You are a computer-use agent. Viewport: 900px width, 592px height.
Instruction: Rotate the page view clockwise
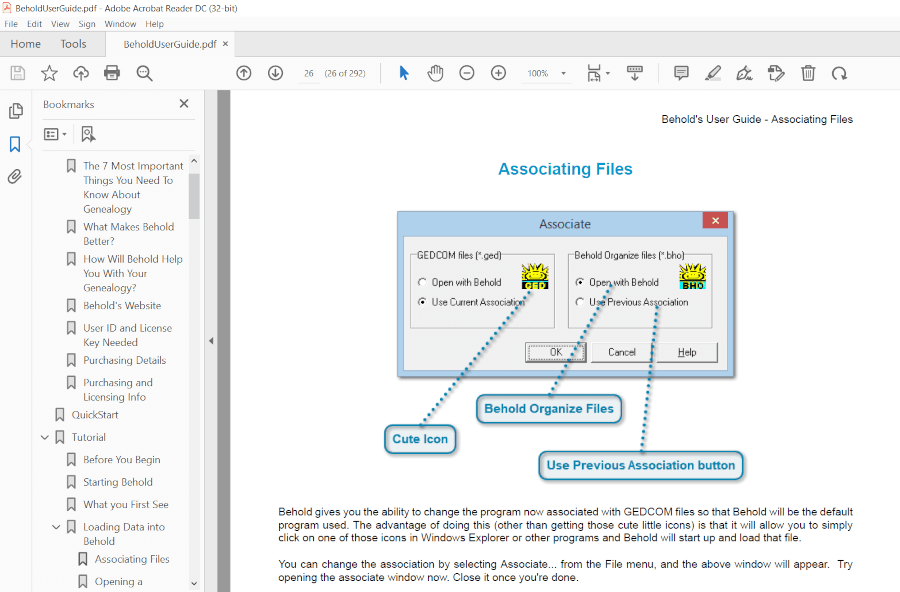[839, 73]
